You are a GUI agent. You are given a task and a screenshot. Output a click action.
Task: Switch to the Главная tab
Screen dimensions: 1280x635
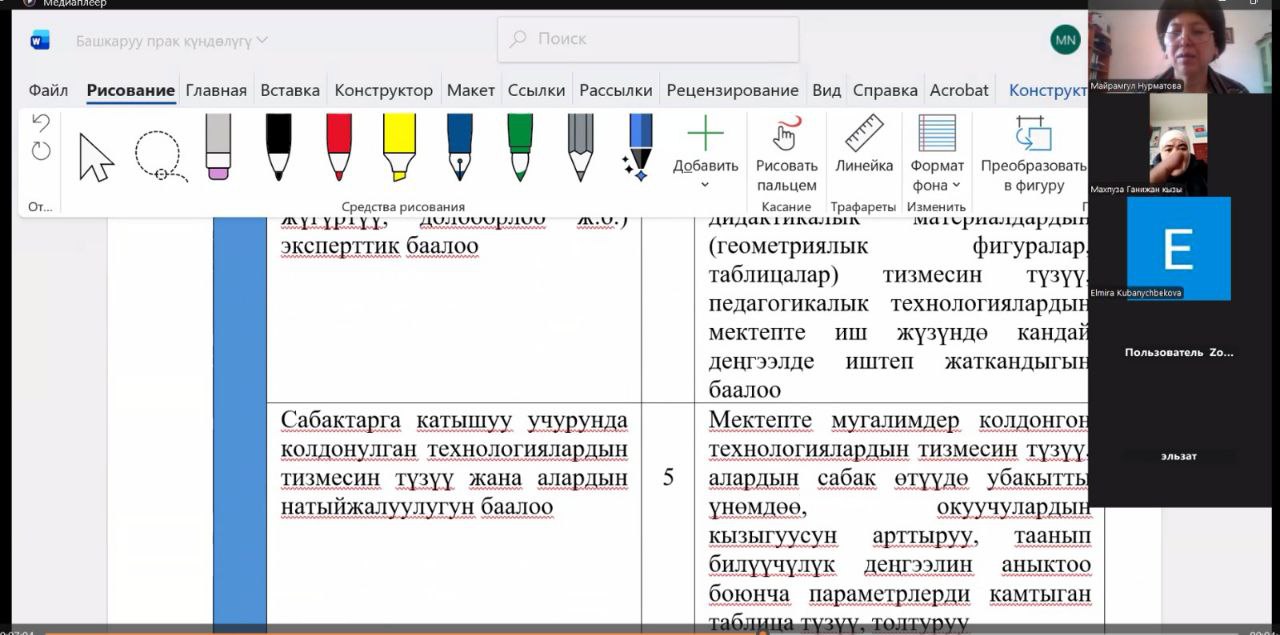(216, 90)
